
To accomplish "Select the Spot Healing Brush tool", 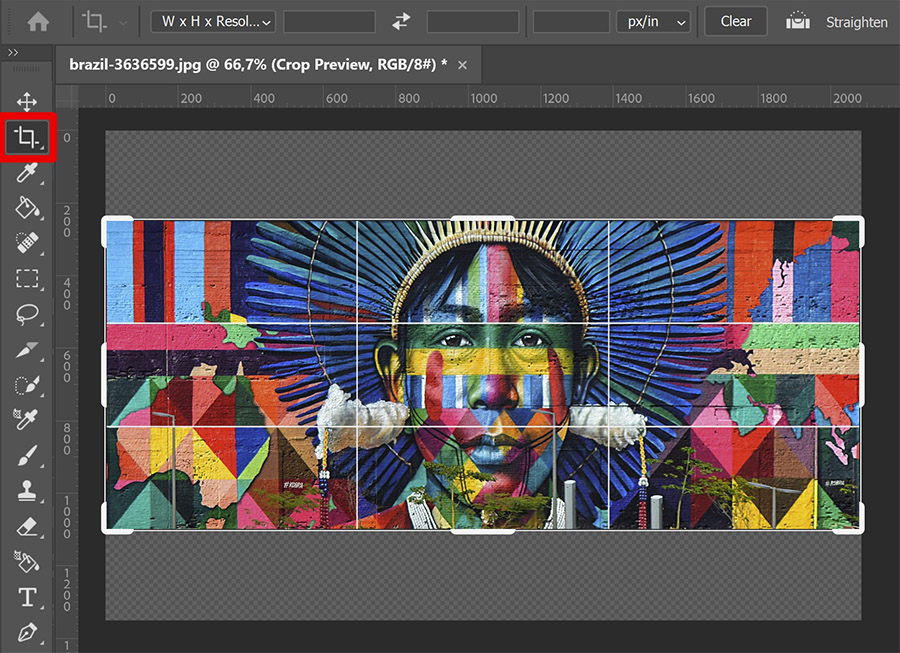I will click(x=28, y=243).
